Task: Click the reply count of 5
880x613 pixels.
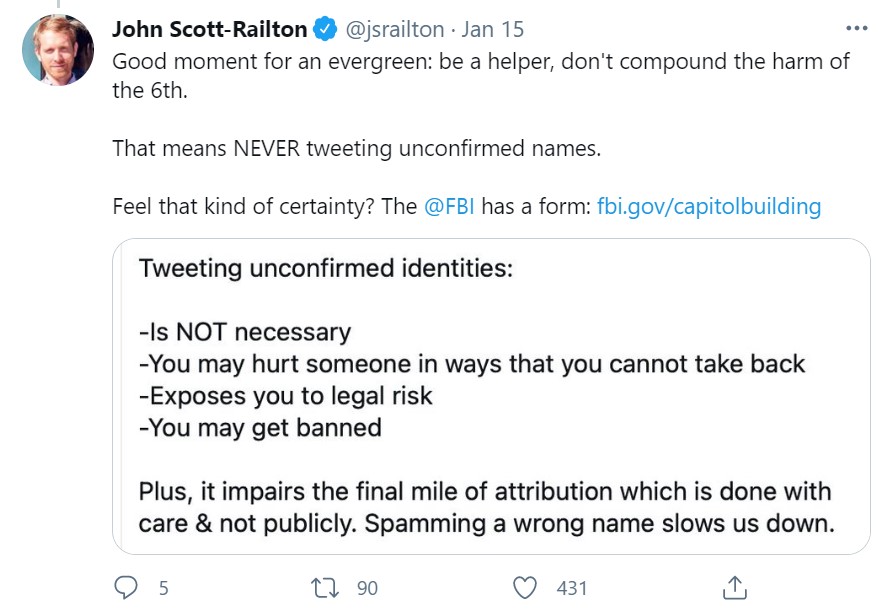Action: click(163, 588)
